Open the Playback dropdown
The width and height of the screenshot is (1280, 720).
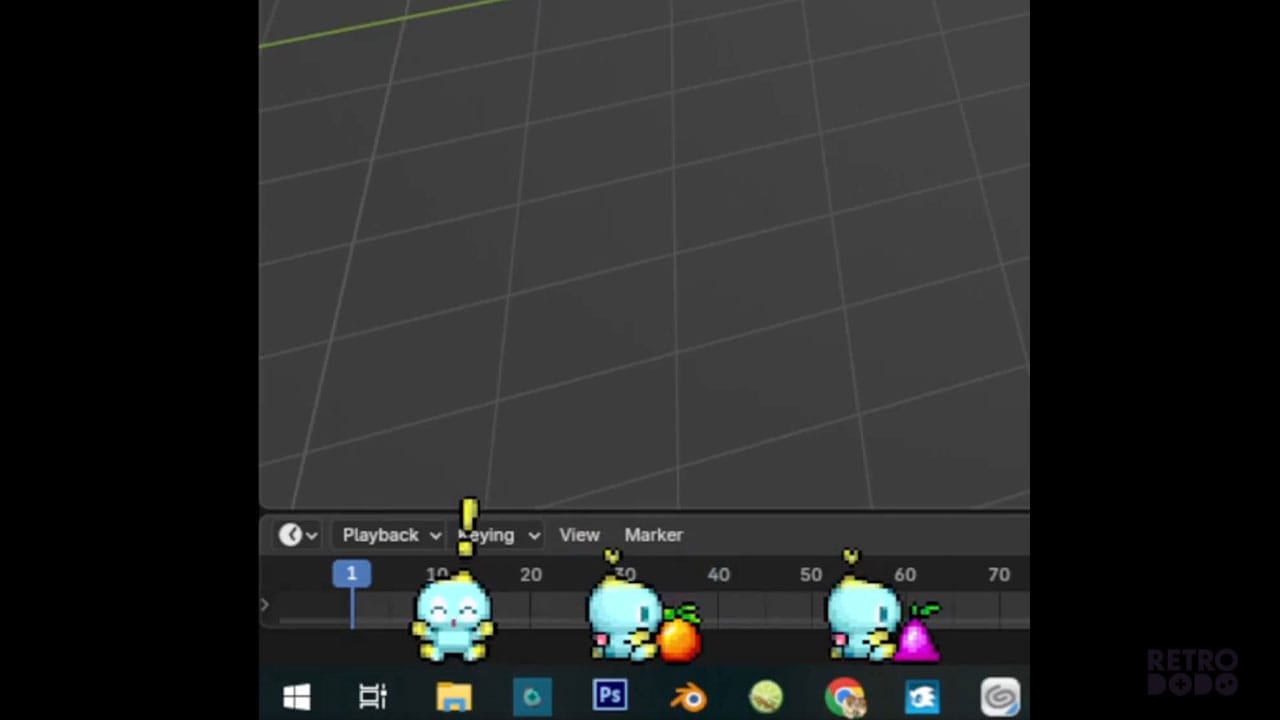click(391, 535)
